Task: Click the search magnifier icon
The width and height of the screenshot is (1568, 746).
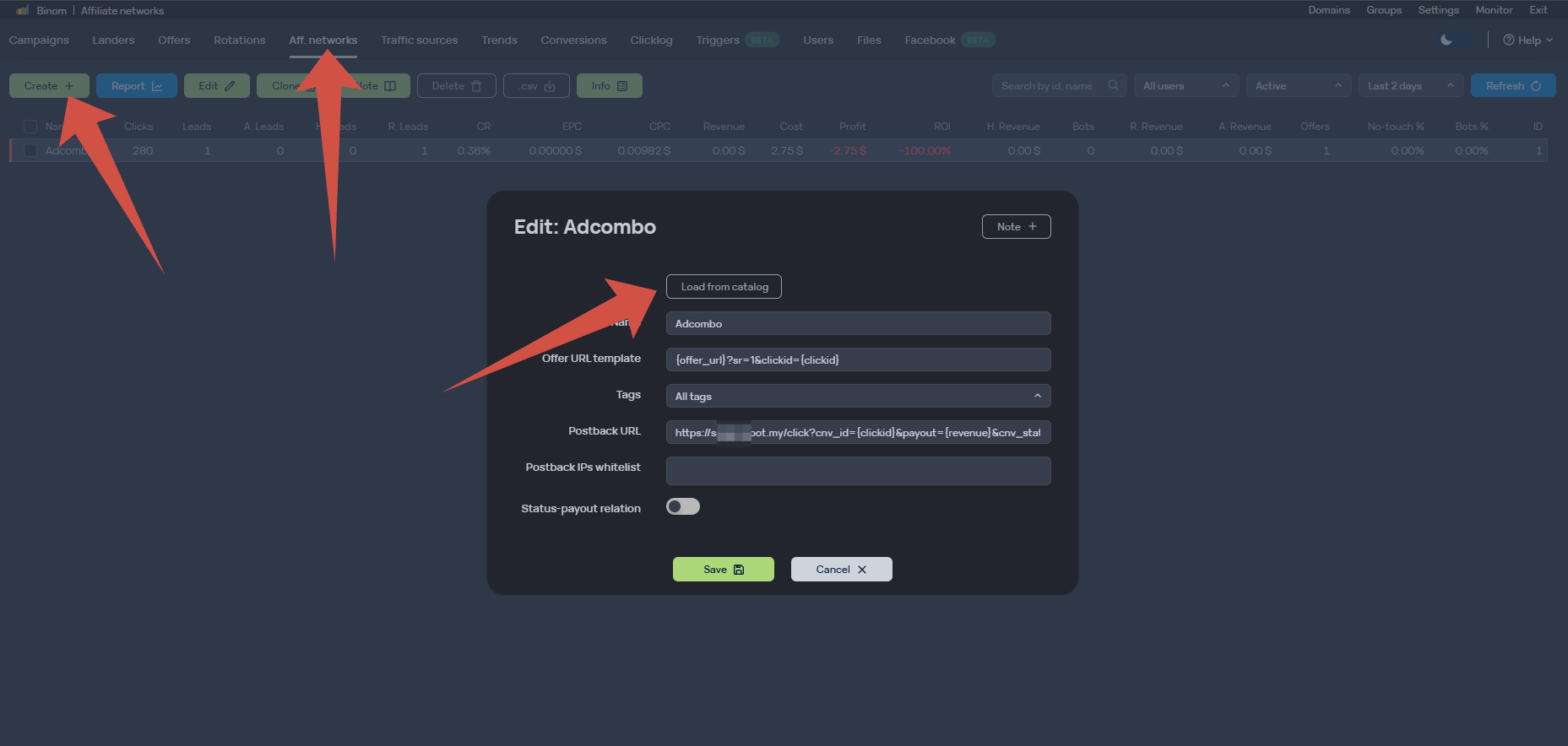Action: [x=1113, y=85]
